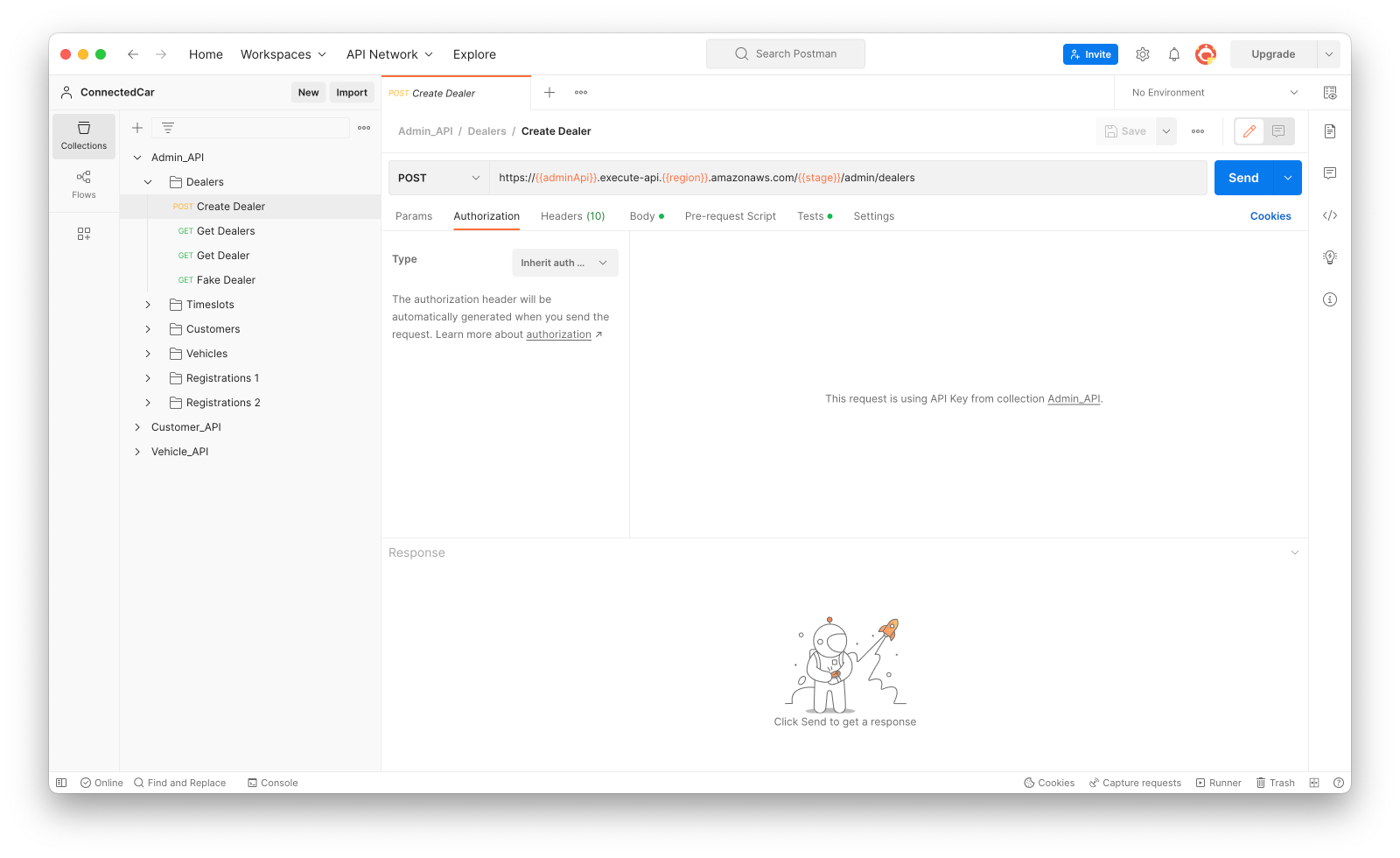Click the Send button
This screenshot has width=1400, height=858.
[1243, 178]
